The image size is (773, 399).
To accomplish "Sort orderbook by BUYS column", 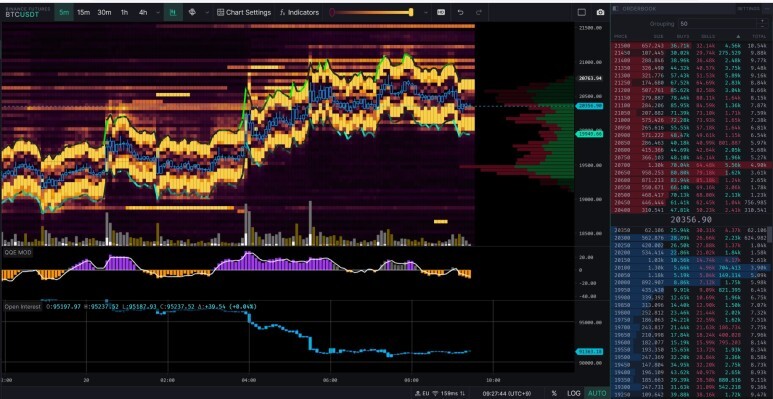I will [683, 36].
